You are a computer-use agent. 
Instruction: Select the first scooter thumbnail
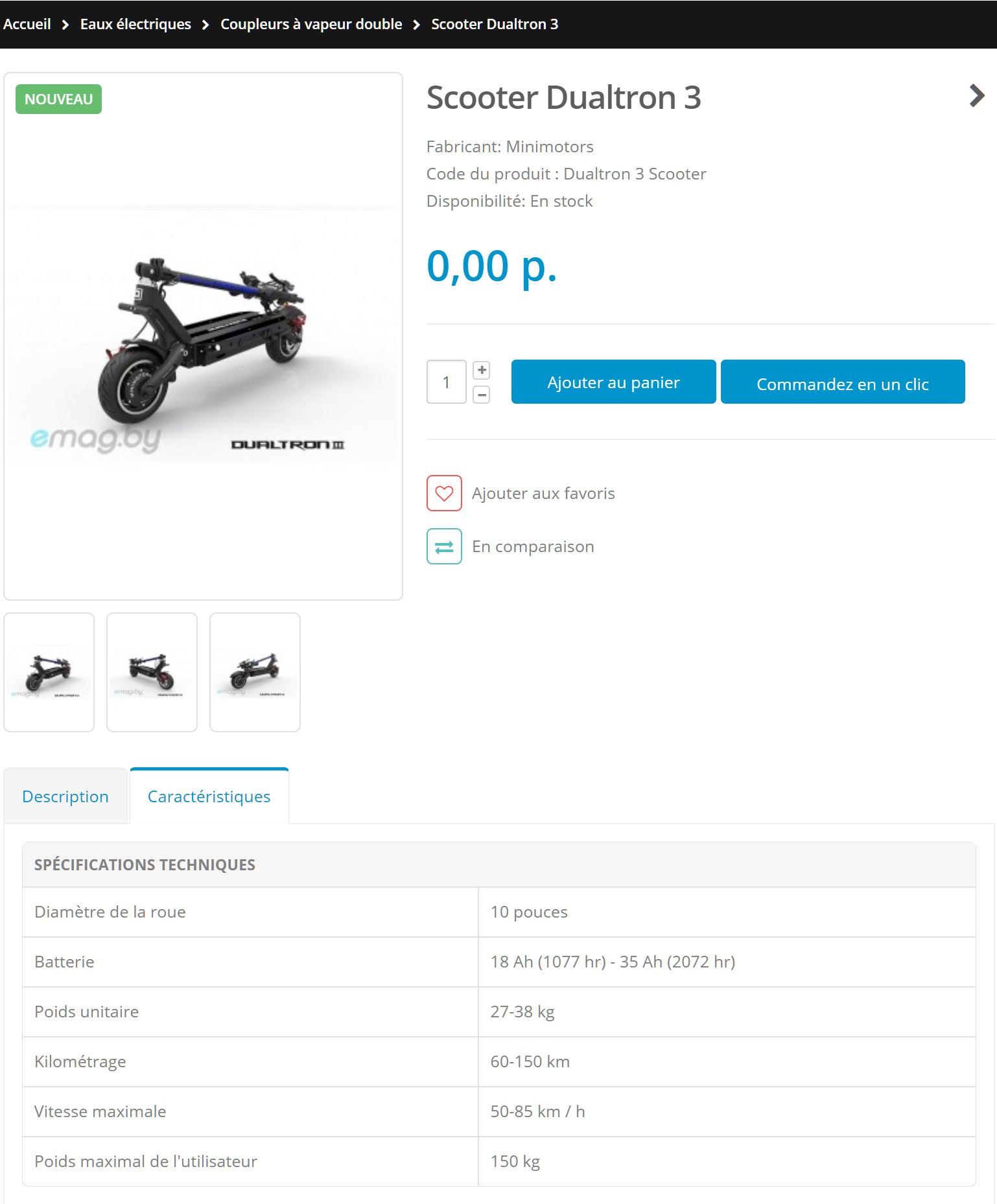click(x=49, y=672)
